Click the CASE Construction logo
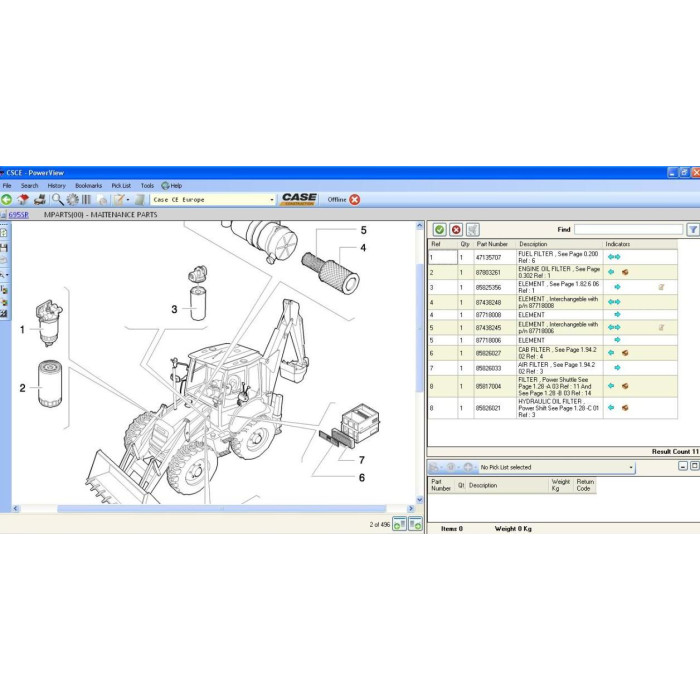The width and height of the screenshot is (700, 700). tap(299, 199)
